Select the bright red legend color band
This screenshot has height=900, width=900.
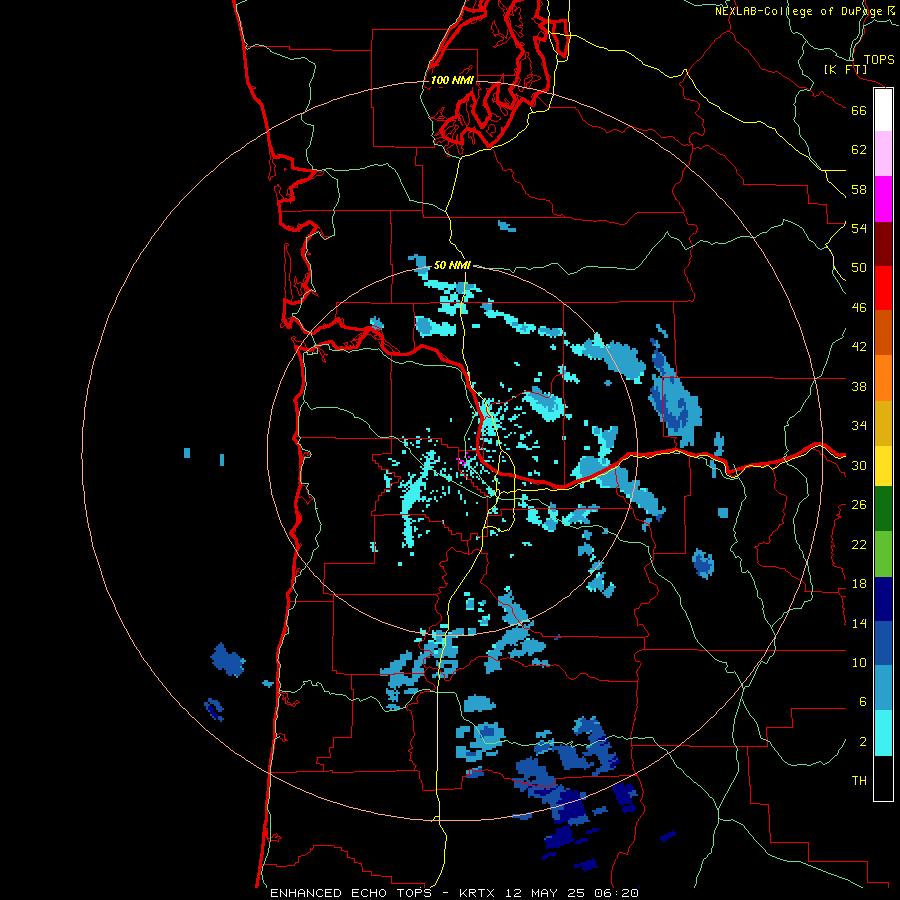[x=883, y=288]
